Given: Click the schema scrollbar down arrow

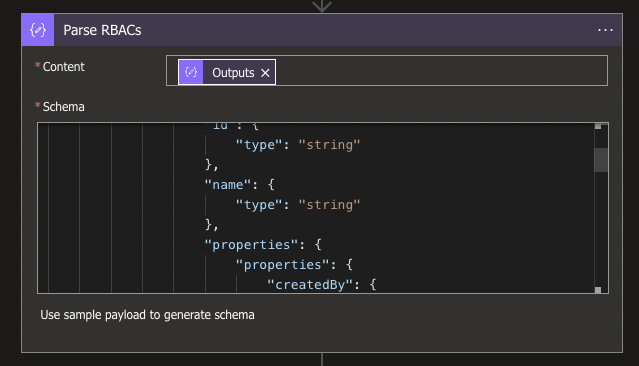Looking at the screenshot, I should click(598, 290).
